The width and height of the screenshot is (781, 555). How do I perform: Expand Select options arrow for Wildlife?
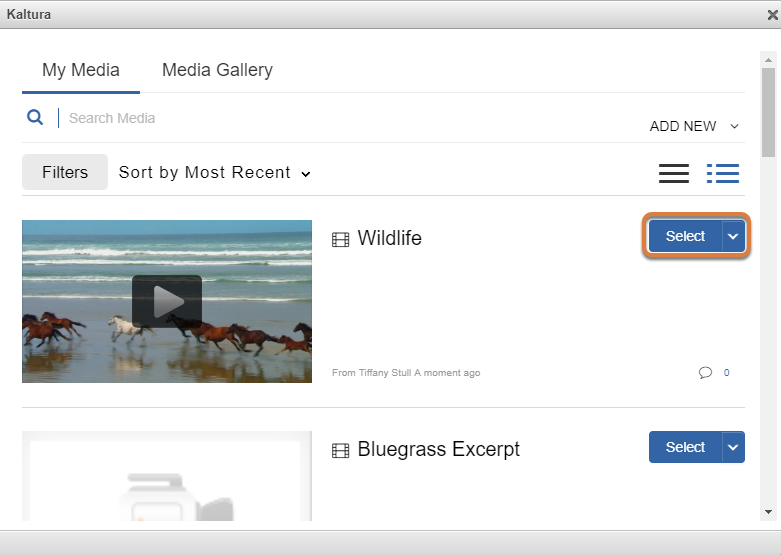tap(733, 236)
